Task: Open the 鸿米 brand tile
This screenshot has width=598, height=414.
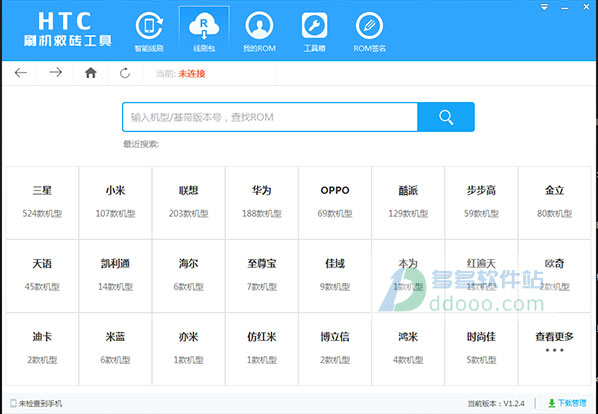Action: tap(408, 349)
